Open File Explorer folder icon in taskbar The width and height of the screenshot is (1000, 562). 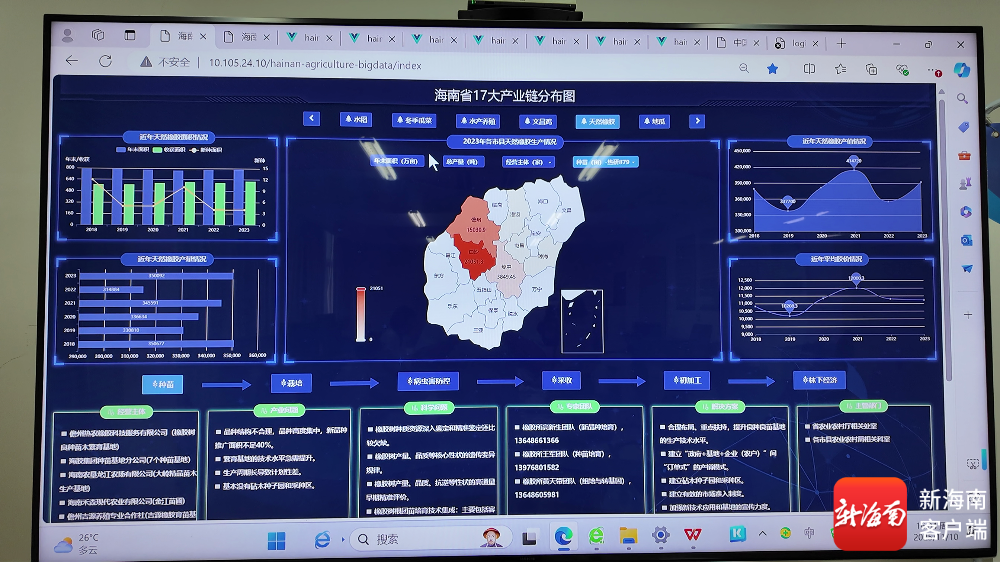click(627, 536)
